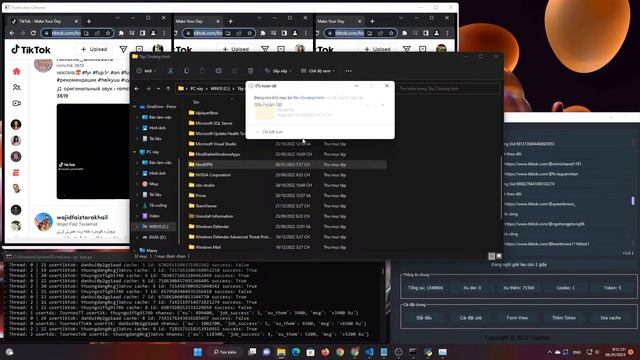The width and height of the screenshot is (640, 360).
Task: Click the Copy icon in File Explorer toolbar
Action: coord(186,71)
